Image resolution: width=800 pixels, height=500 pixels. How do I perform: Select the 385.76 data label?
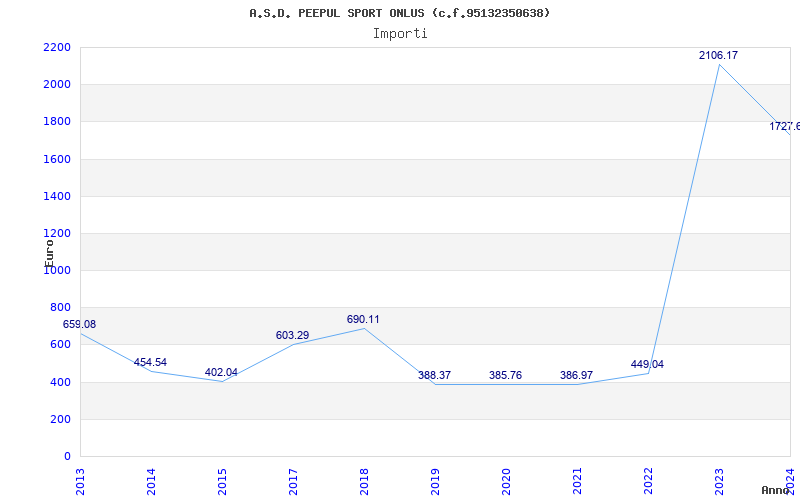pyautogui.click(x=505, y=375)
